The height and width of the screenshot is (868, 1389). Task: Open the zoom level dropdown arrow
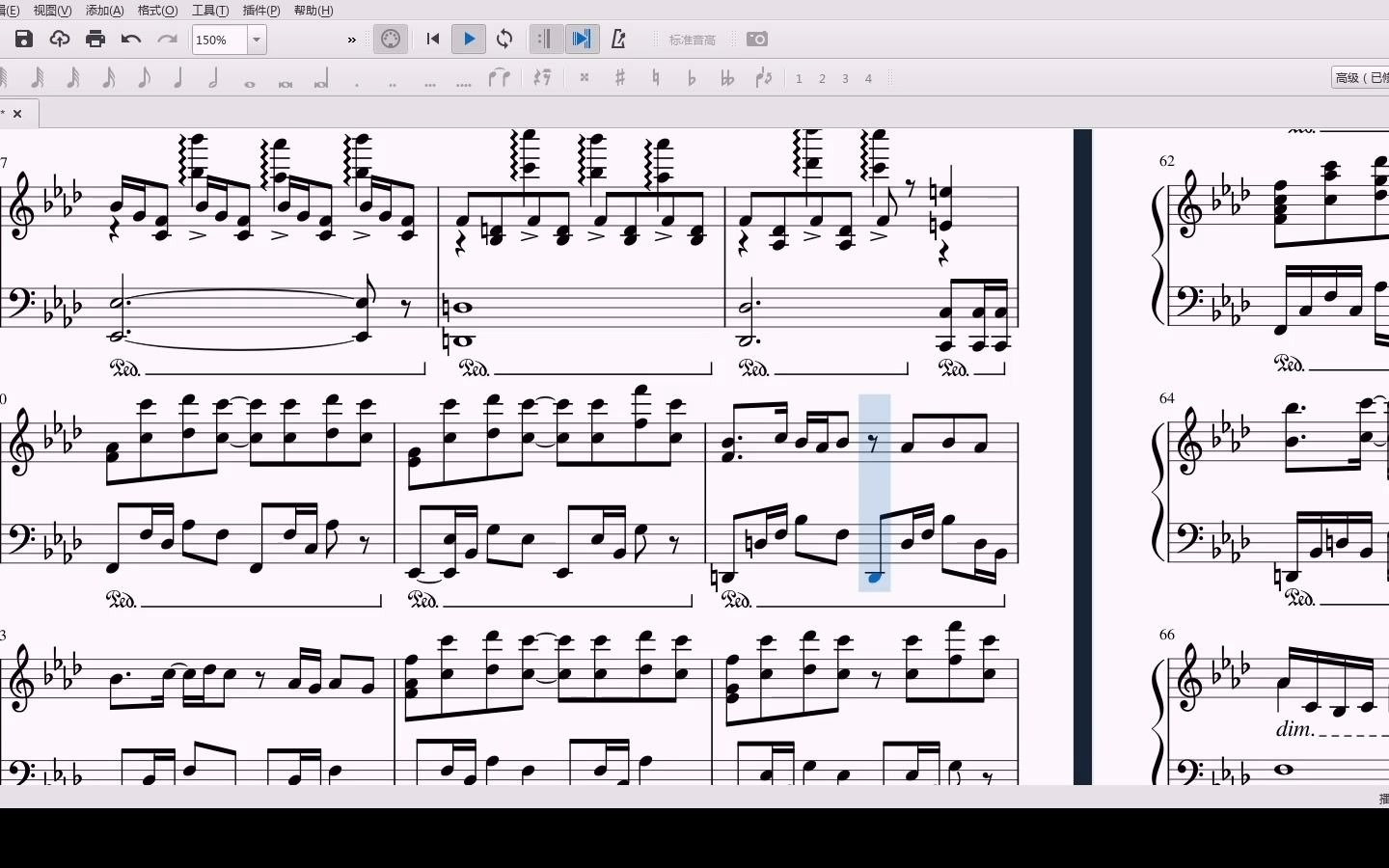(257, 40)
